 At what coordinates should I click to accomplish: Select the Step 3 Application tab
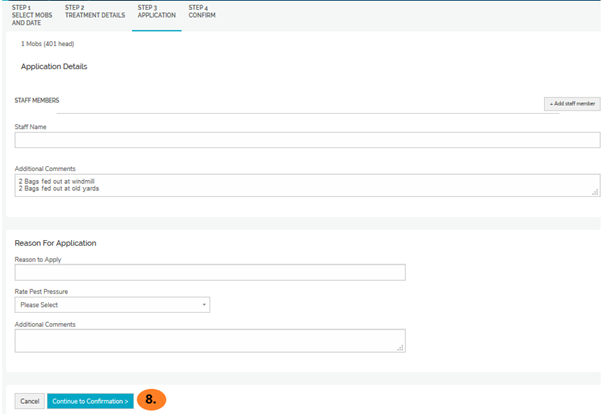coord(156,12)
